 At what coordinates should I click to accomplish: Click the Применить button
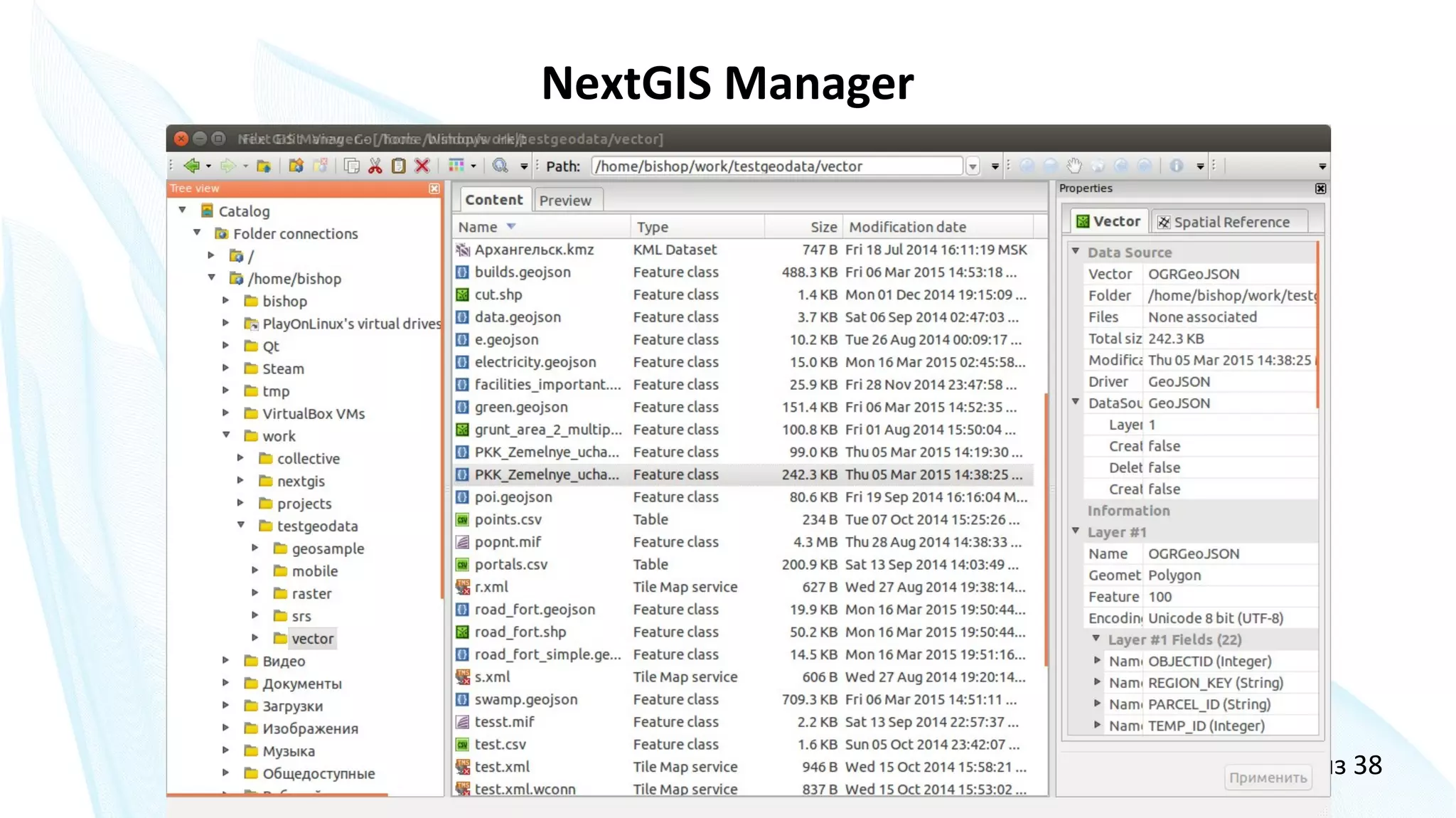coord(1268,777)
